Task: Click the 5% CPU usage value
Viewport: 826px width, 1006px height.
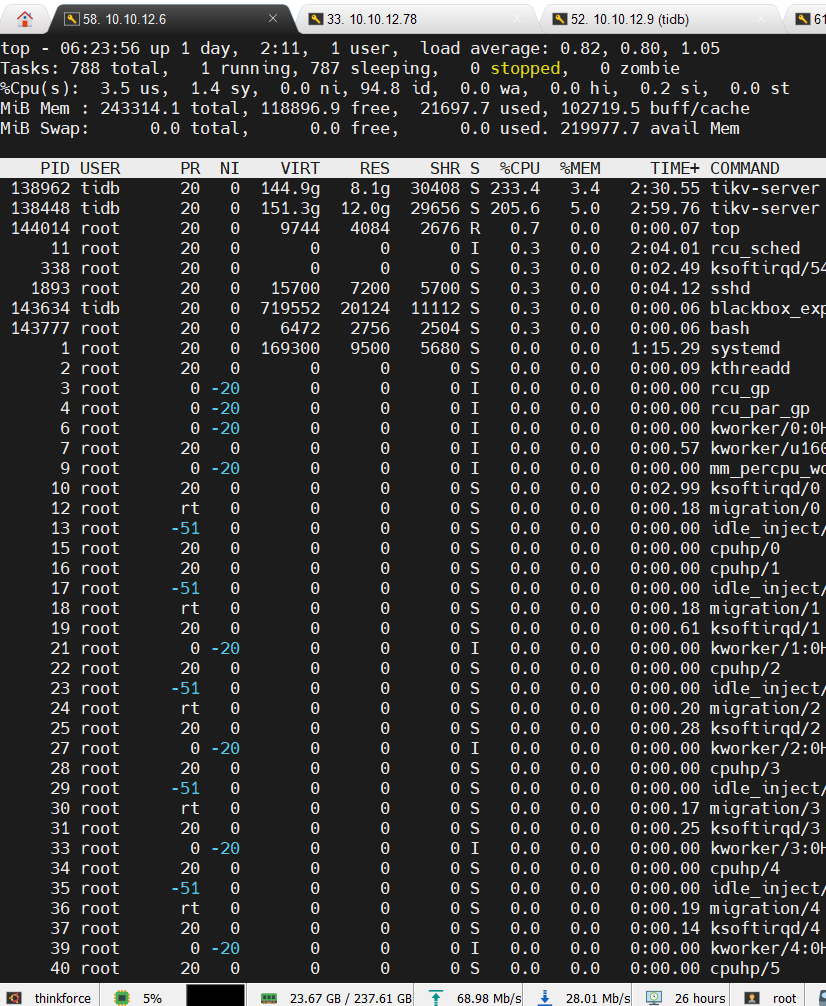Action: [152, 998]
